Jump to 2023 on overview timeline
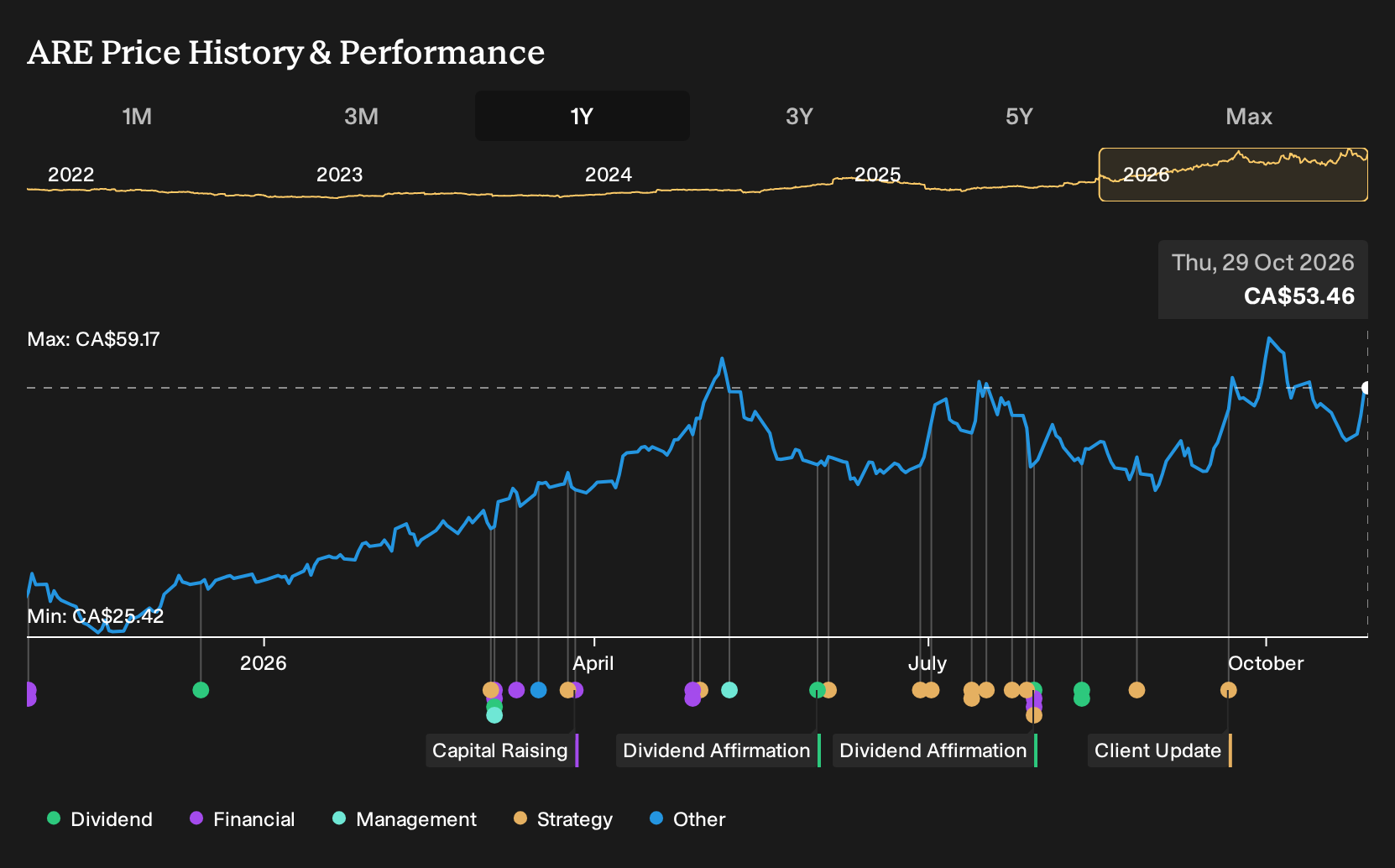 pyautogui.click(x=339, y=175)
